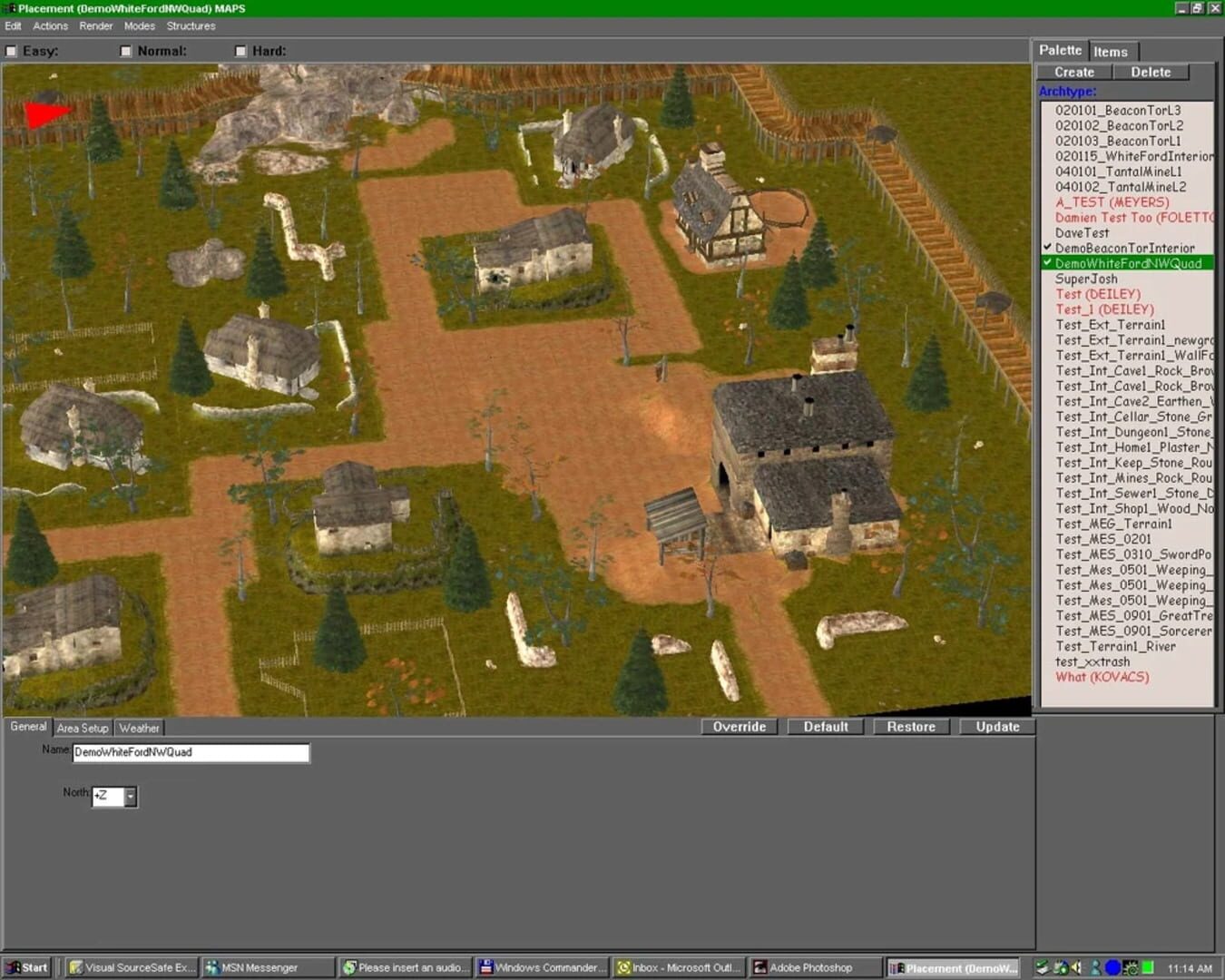The height and width of the screenshot is (980, 1225).
Task: Toggle the Hard difficulty checkbox
Action: pos(240,51)
